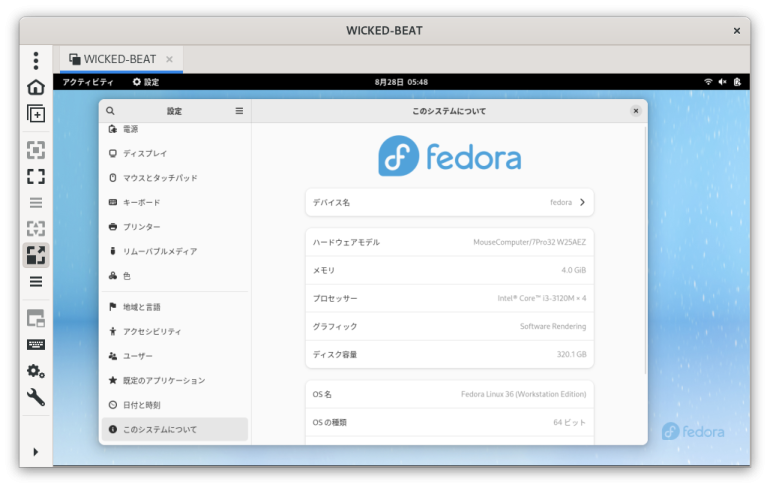This screenshot has height=488, width=770.
Task: Toggle the fullscreen corners icon
Action: (x=36, y=176)
